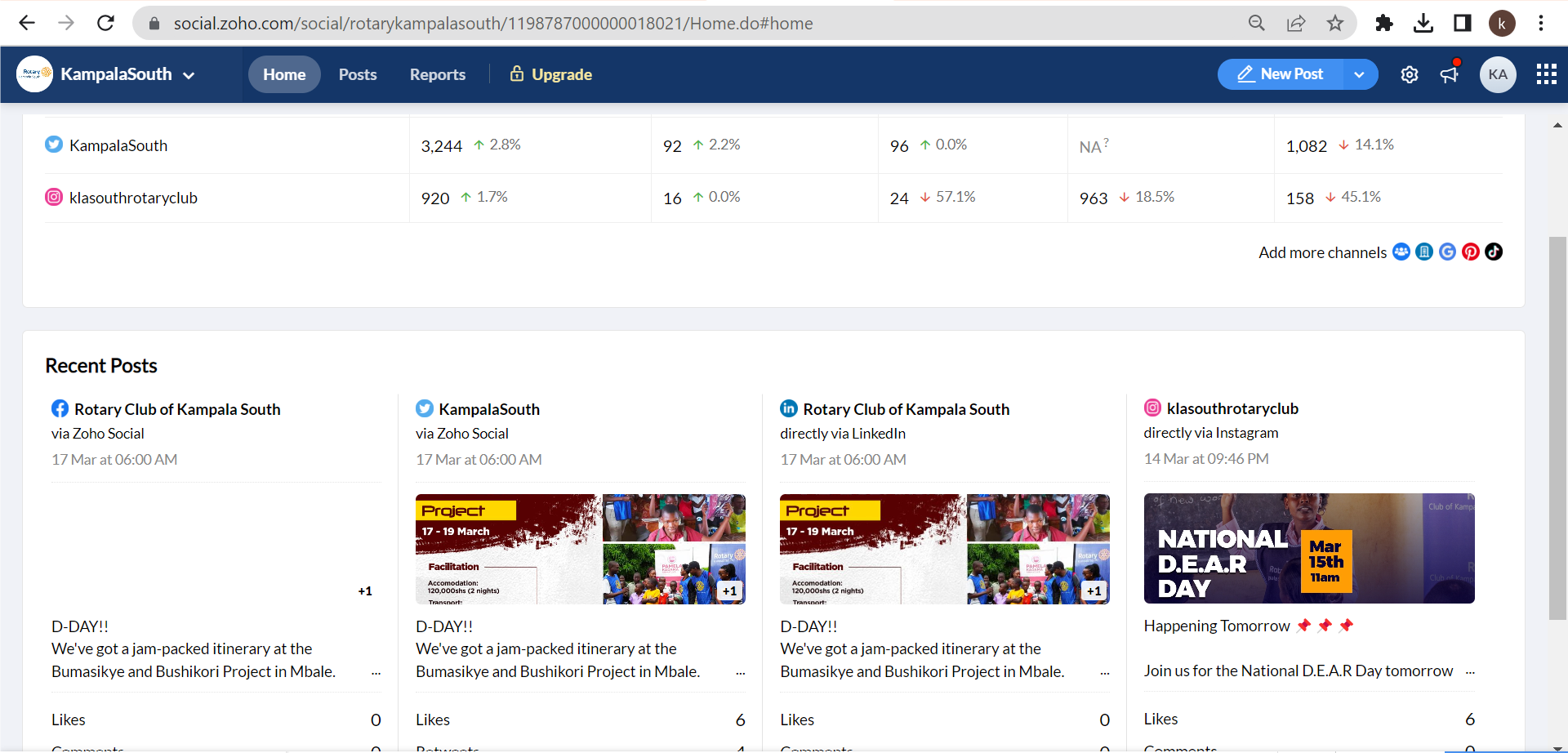Click the Add more channels text
The width and height of the screenshot is (1568, 753).
(1322, 252)
